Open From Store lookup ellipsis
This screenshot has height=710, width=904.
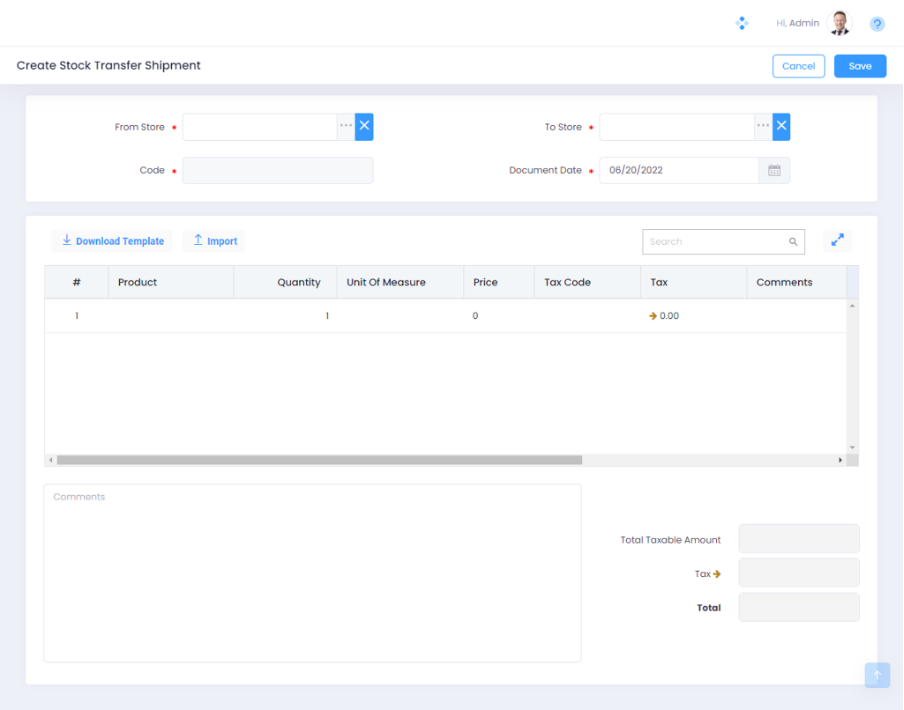point(346,126)
